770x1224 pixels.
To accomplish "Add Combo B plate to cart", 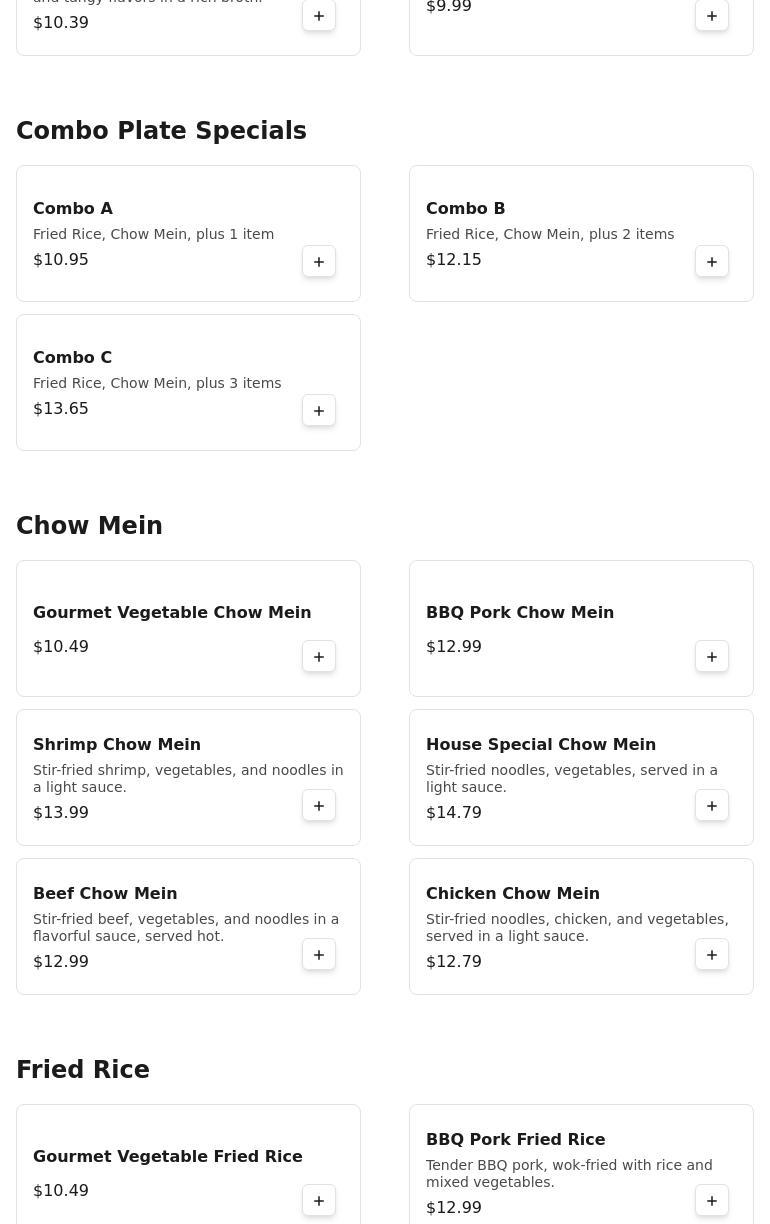I will pyautogui.click(x=712, y=262).
